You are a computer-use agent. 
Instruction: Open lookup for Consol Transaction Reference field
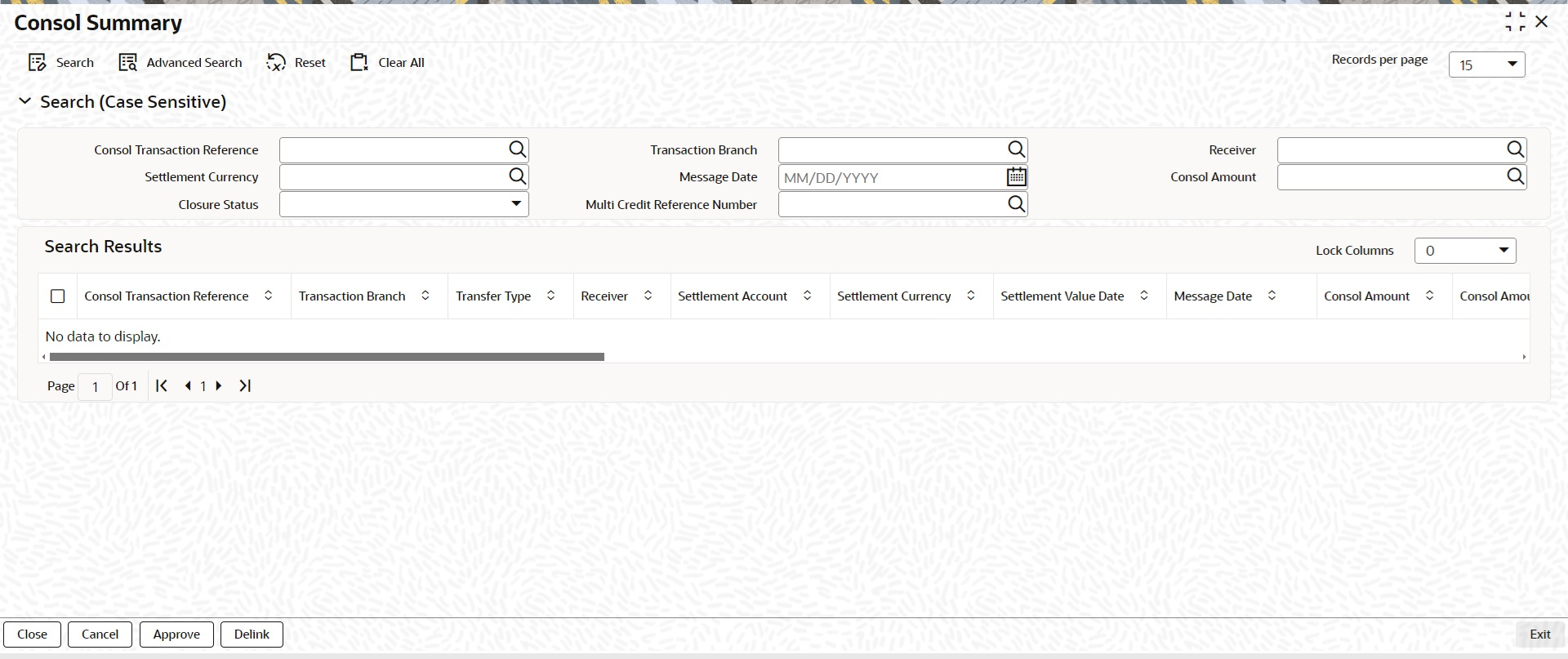(x=517, y=149)
